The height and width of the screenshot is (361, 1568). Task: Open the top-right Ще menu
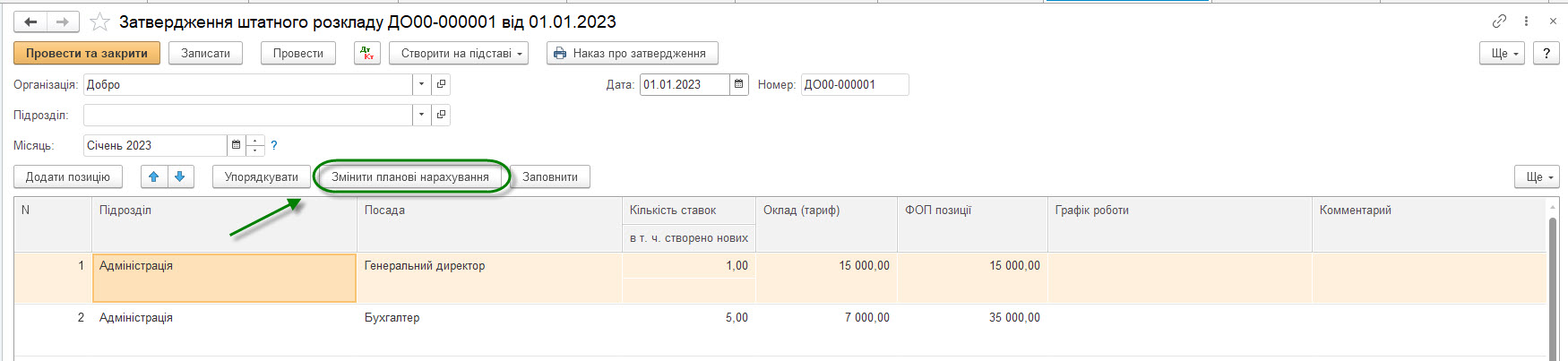[x=1503, y=53]
